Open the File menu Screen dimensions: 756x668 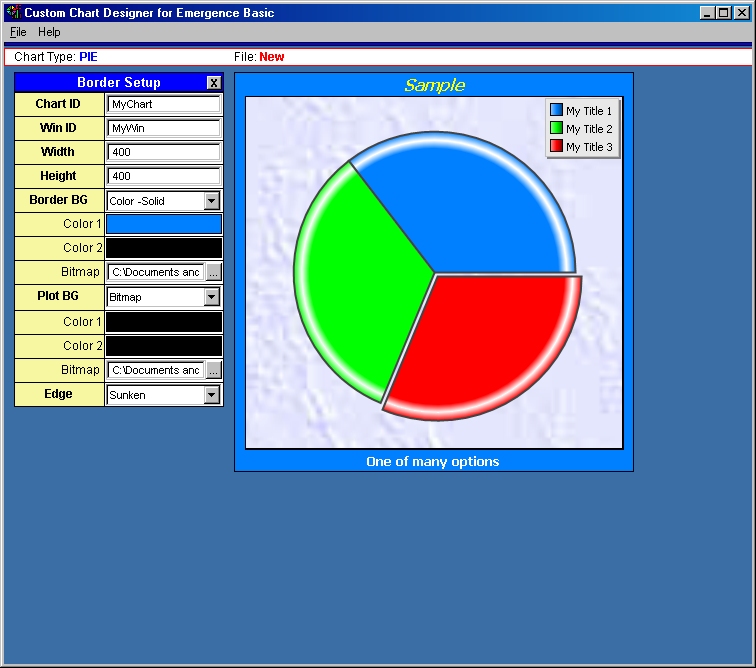(x=18, y=33)
